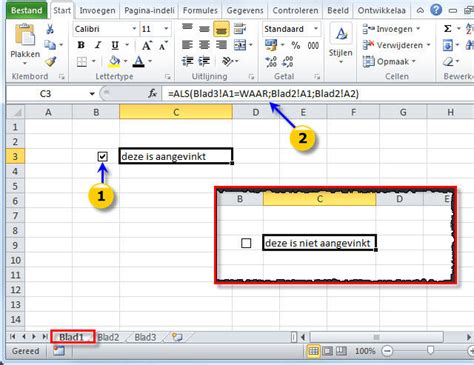
Task: Align text to top of cell
Action: 187,28
